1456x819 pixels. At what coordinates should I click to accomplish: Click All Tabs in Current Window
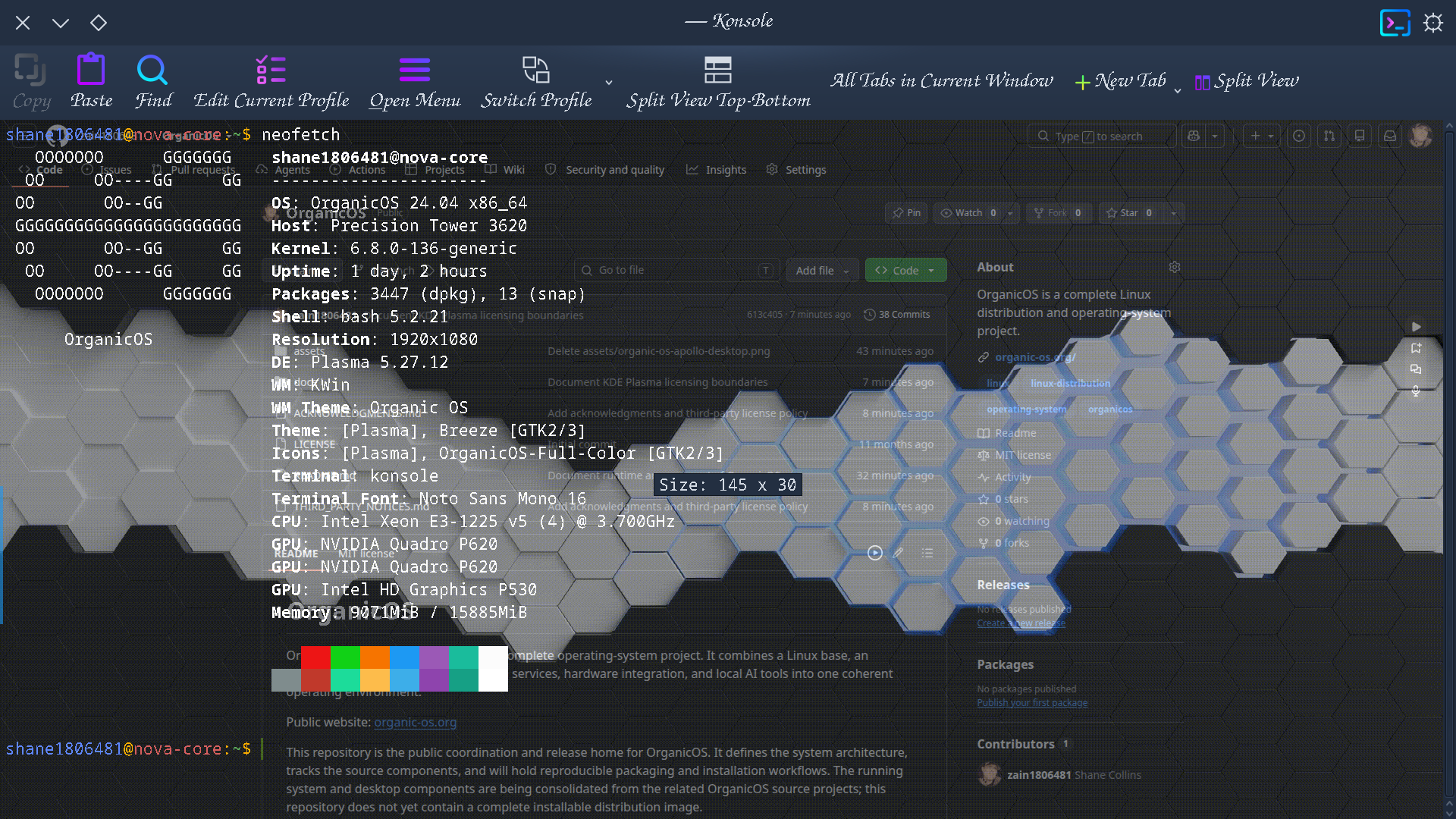click(942, 80)
